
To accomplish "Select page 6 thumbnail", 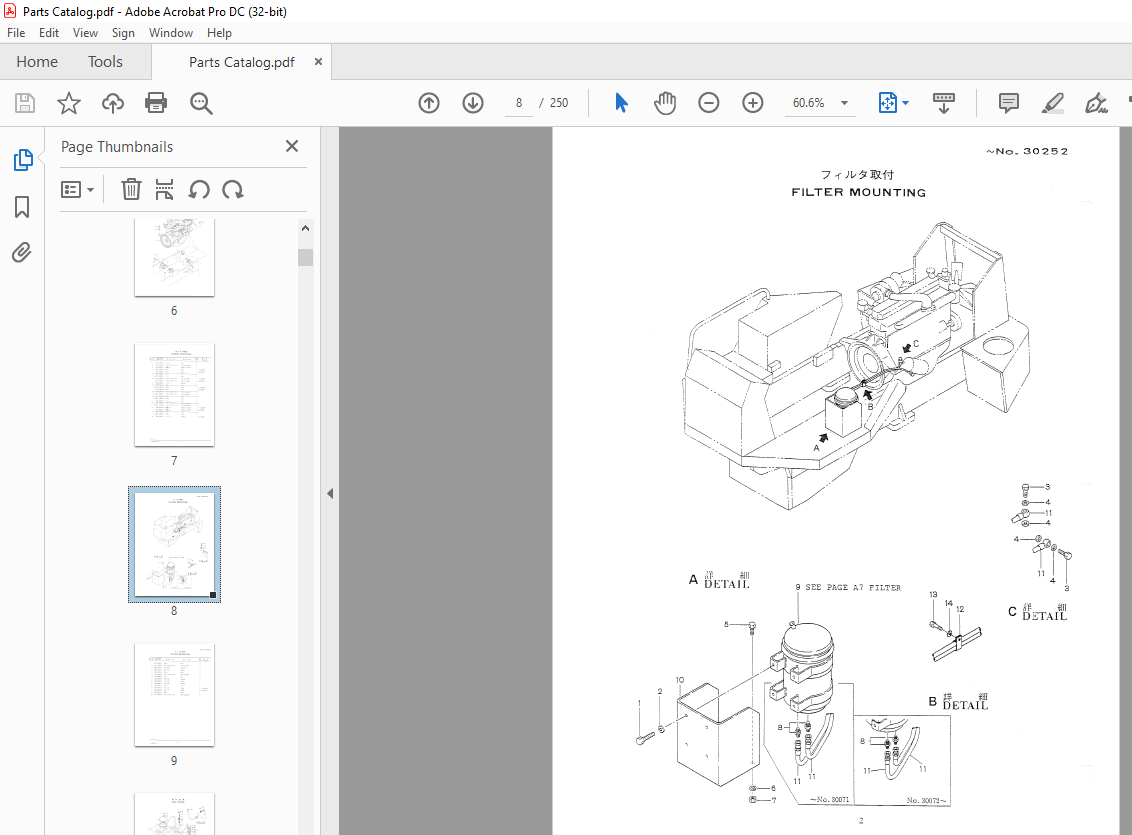I will 174,258.
